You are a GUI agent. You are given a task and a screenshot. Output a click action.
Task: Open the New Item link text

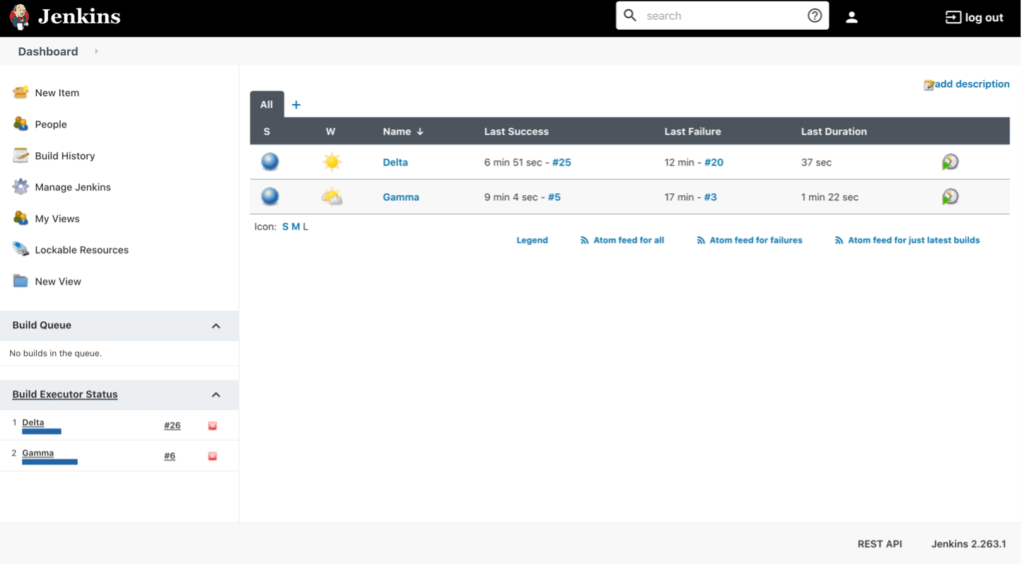57,93
